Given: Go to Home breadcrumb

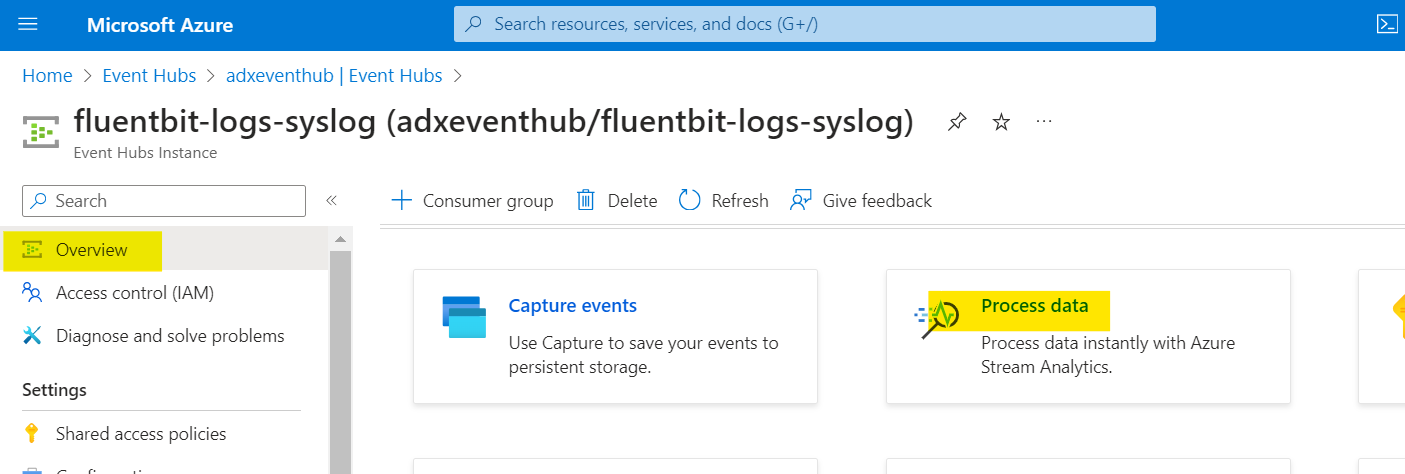Looking at the screenshot, I should (47, 75).
